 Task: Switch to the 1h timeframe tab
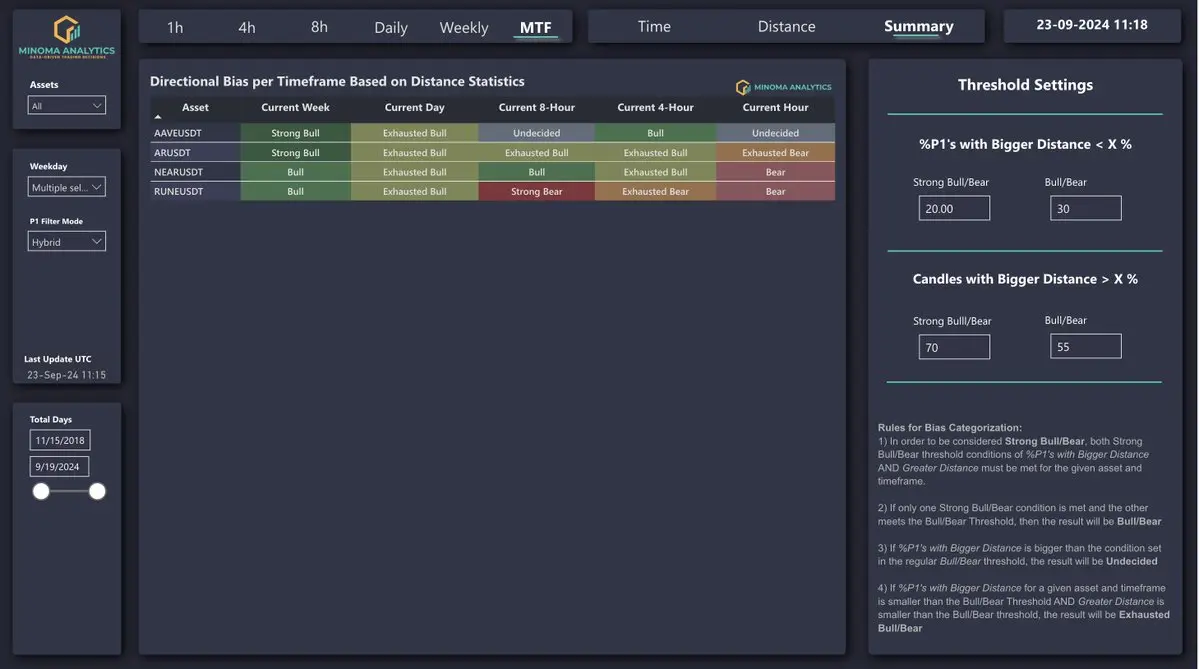click(x=175, y=27)
